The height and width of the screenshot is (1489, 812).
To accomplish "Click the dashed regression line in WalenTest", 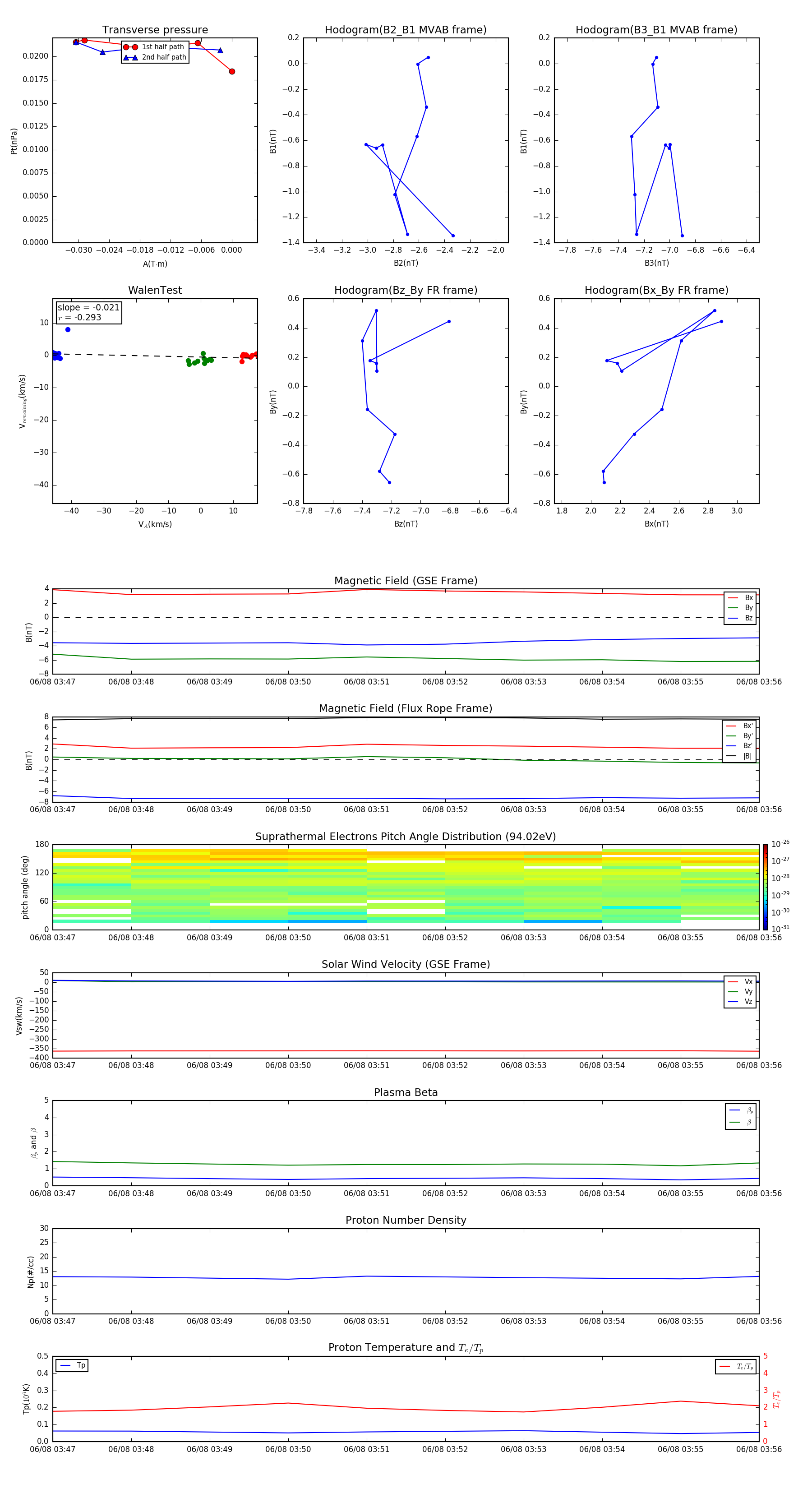I will [x=155, y=356].
